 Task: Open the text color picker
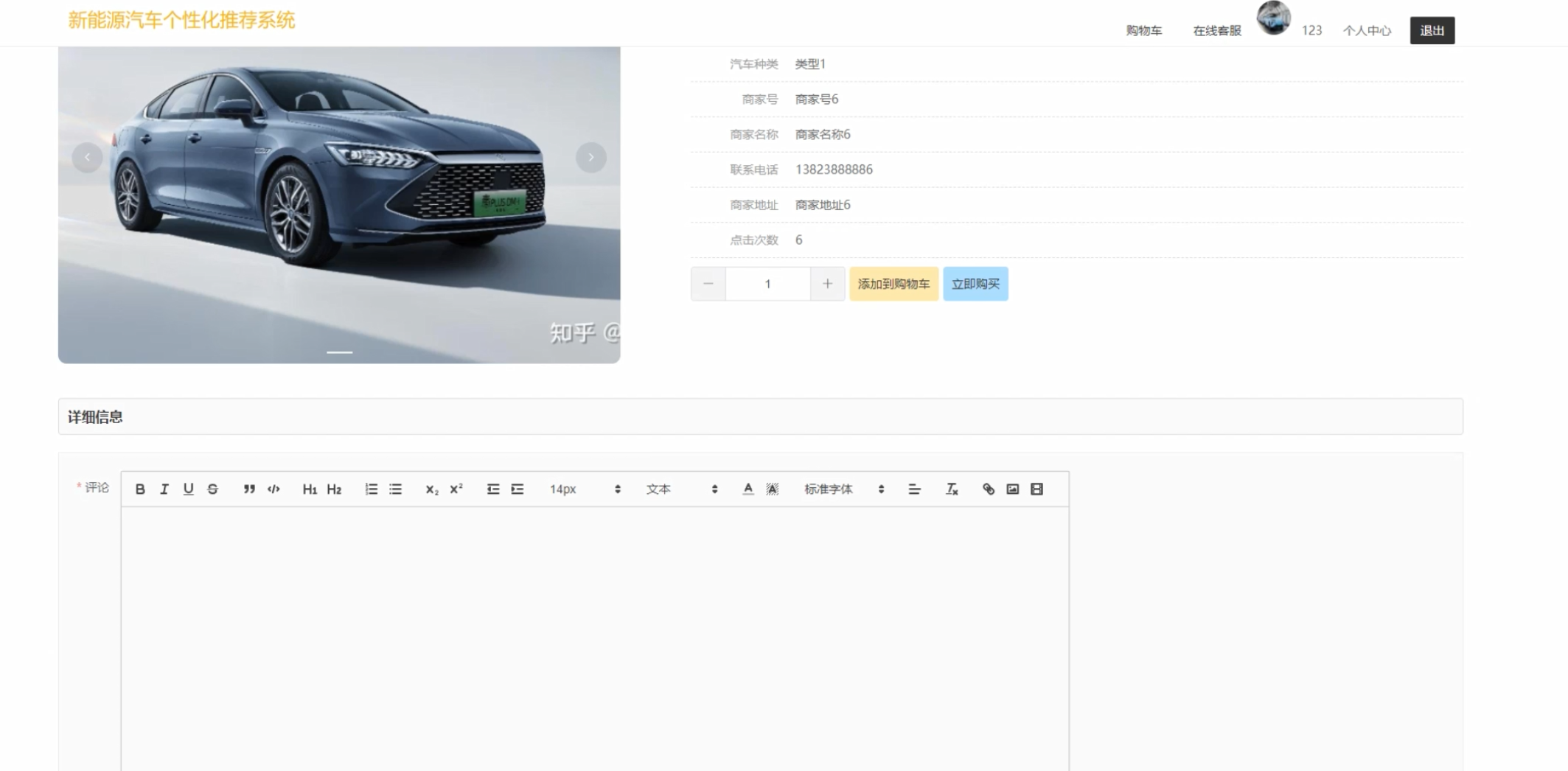[x=748, y=489]
